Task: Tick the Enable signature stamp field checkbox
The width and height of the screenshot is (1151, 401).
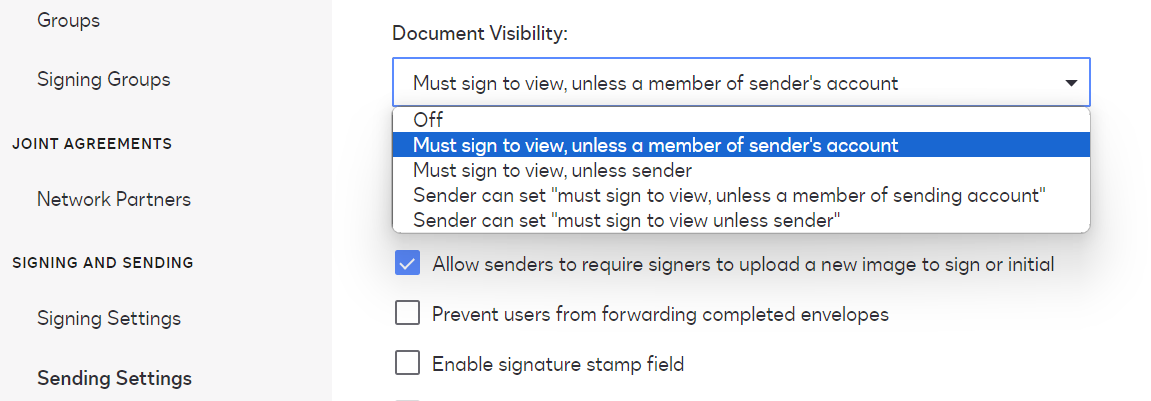Action: click(x=407, y=363)
